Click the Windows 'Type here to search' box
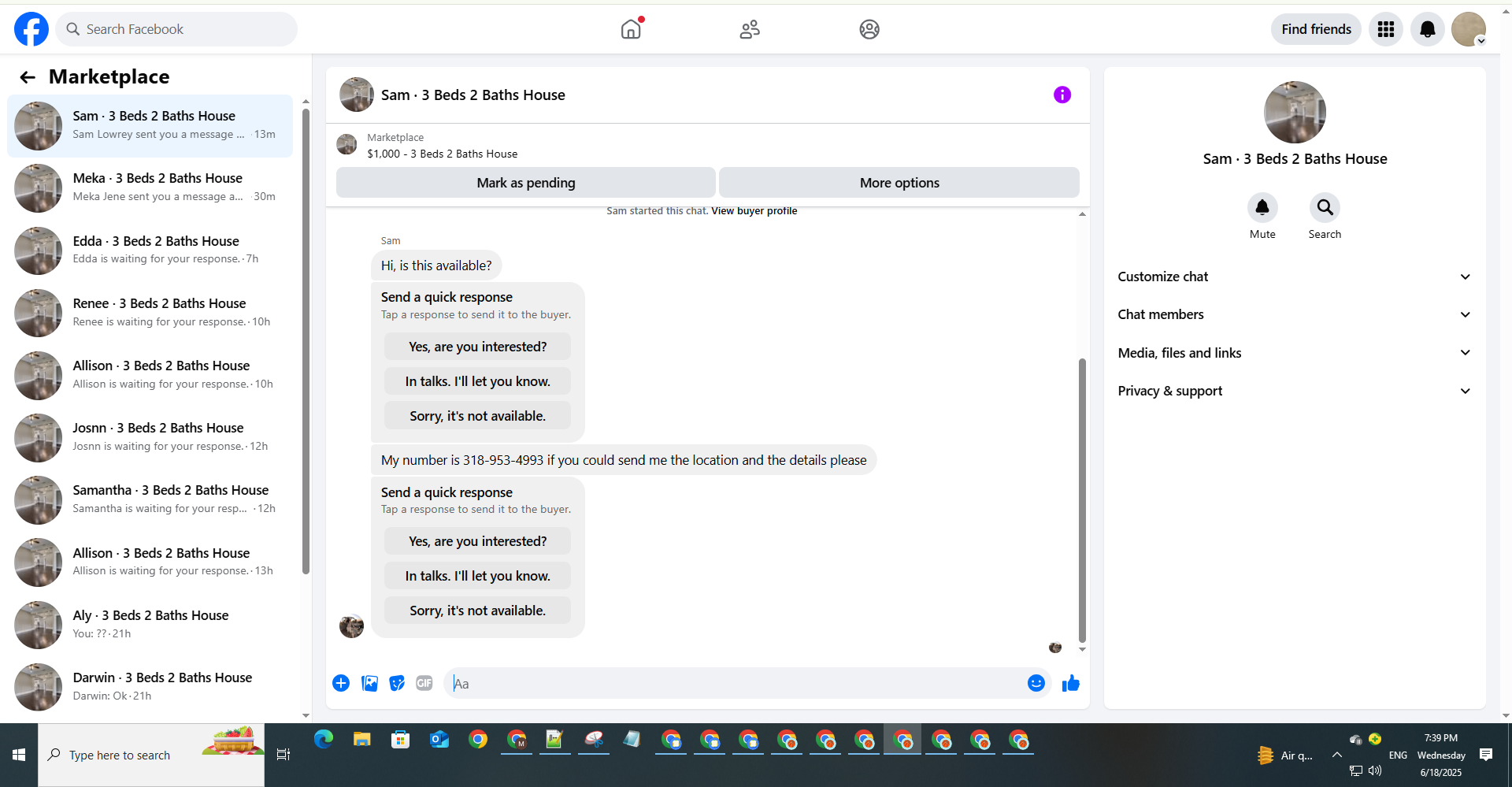 tap(151, 755)
